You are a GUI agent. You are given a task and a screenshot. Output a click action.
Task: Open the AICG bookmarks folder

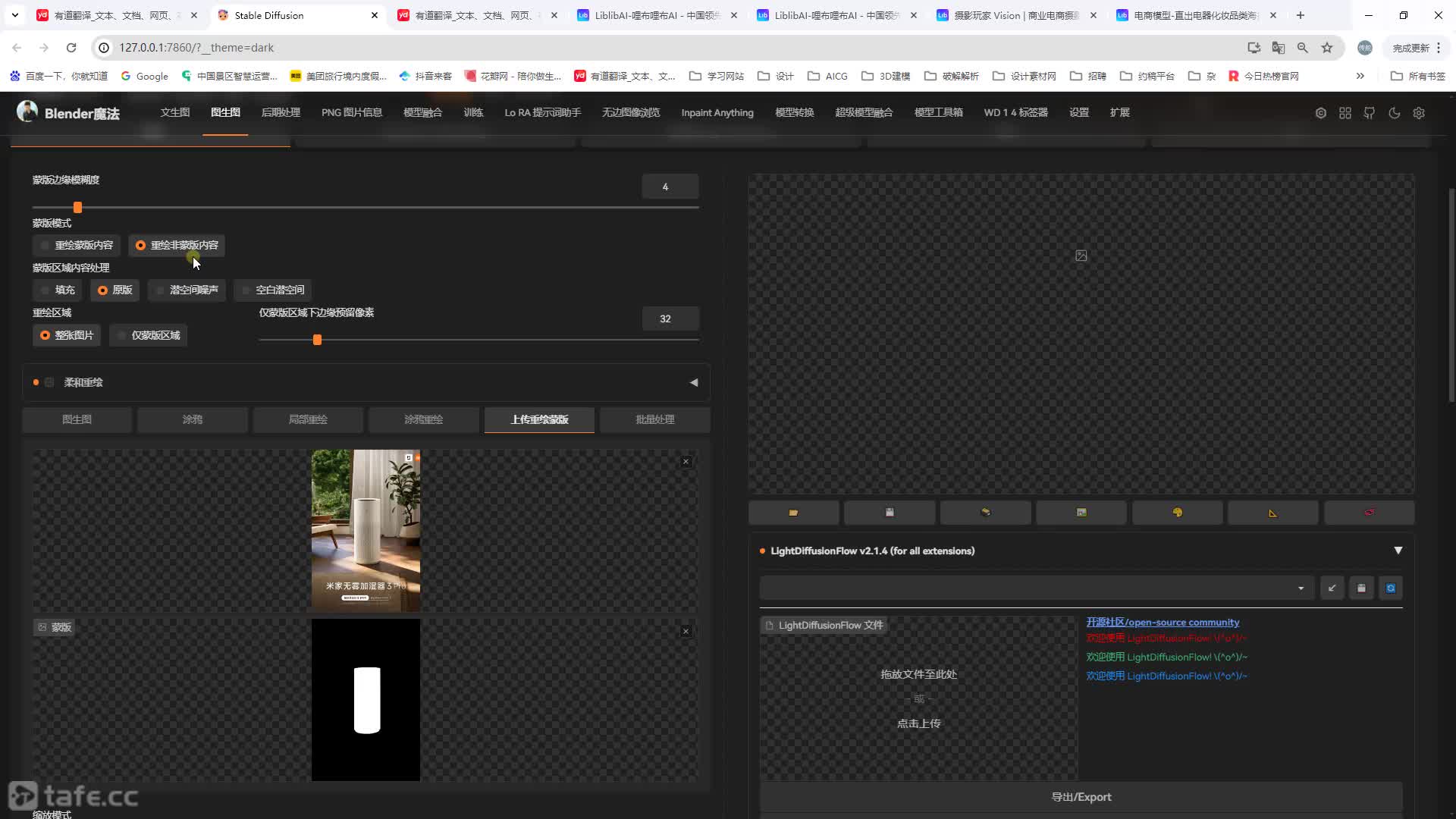point(827,76)
